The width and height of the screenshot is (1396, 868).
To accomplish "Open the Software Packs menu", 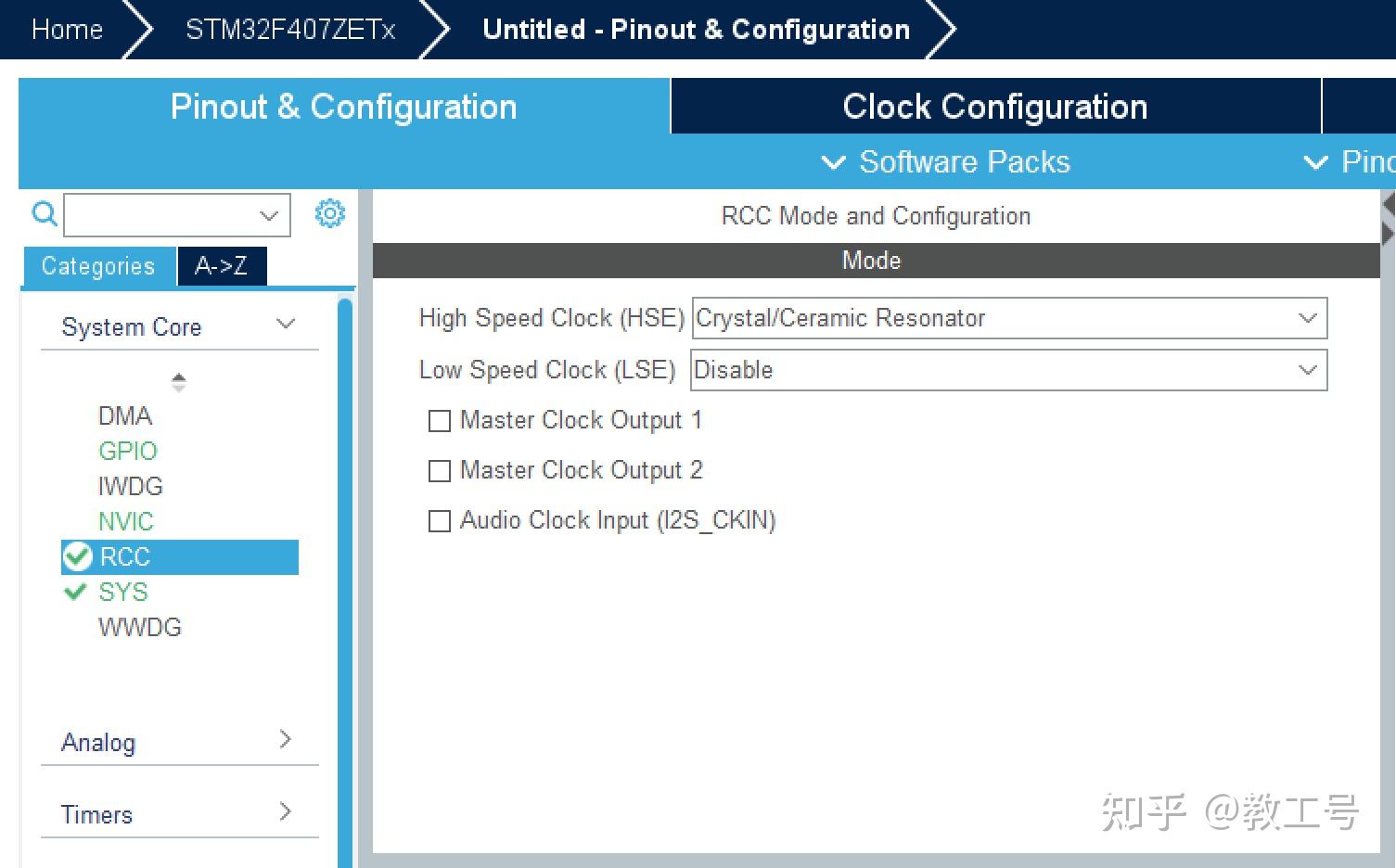I will coord(946,162).
